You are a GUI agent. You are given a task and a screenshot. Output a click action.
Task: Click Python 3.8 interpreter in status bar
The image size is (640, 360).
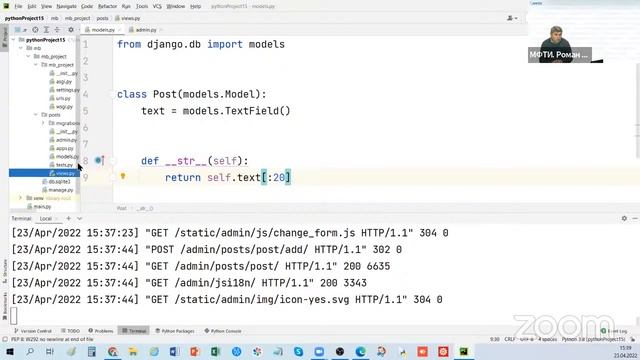tap(593, 339)
